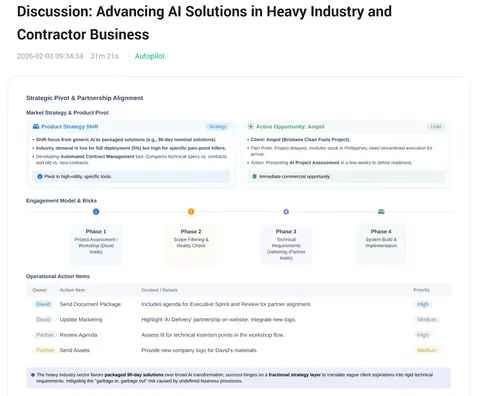Open the Phase 3 Technical Requirements card
The width and height of the screenshot is (480, 396).
(x=286, y=244)
